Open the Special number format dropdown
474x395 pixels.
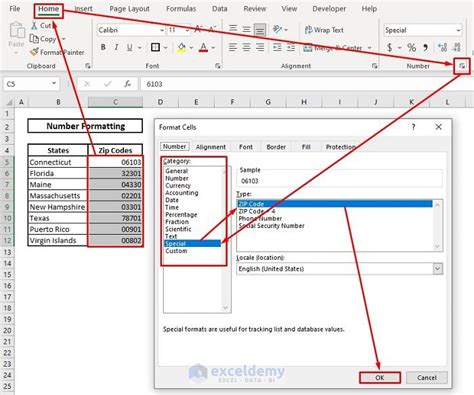point(458,30)
